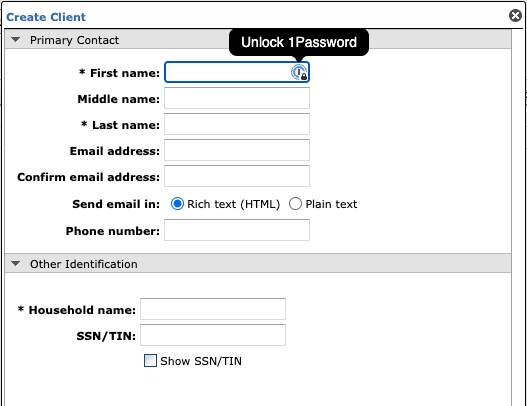Click the Last name text box

tap(237, 124)
